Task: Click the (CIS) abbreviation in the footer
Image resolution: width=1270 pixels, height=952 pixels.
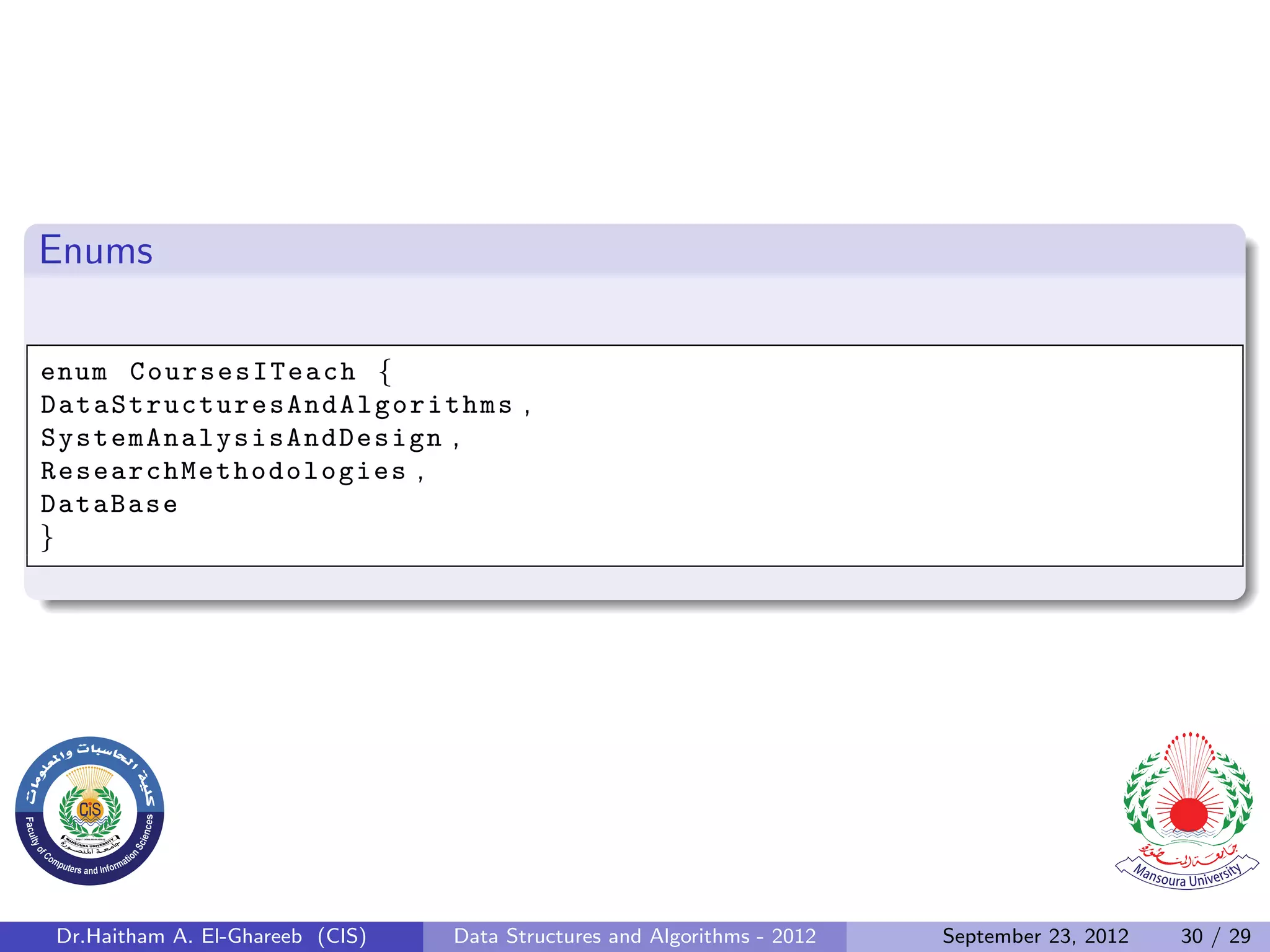Action: pyautogui.click(x=342, y=936)
